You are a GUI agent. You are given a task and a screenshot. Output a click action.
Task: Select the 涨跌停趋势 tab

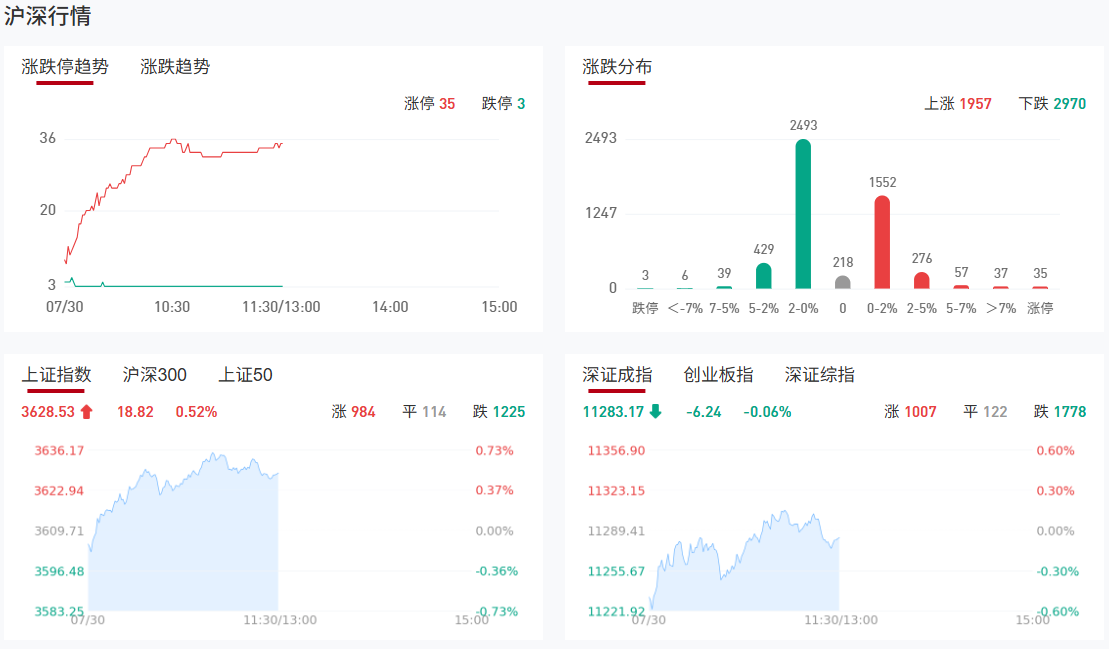coord(65,67)
